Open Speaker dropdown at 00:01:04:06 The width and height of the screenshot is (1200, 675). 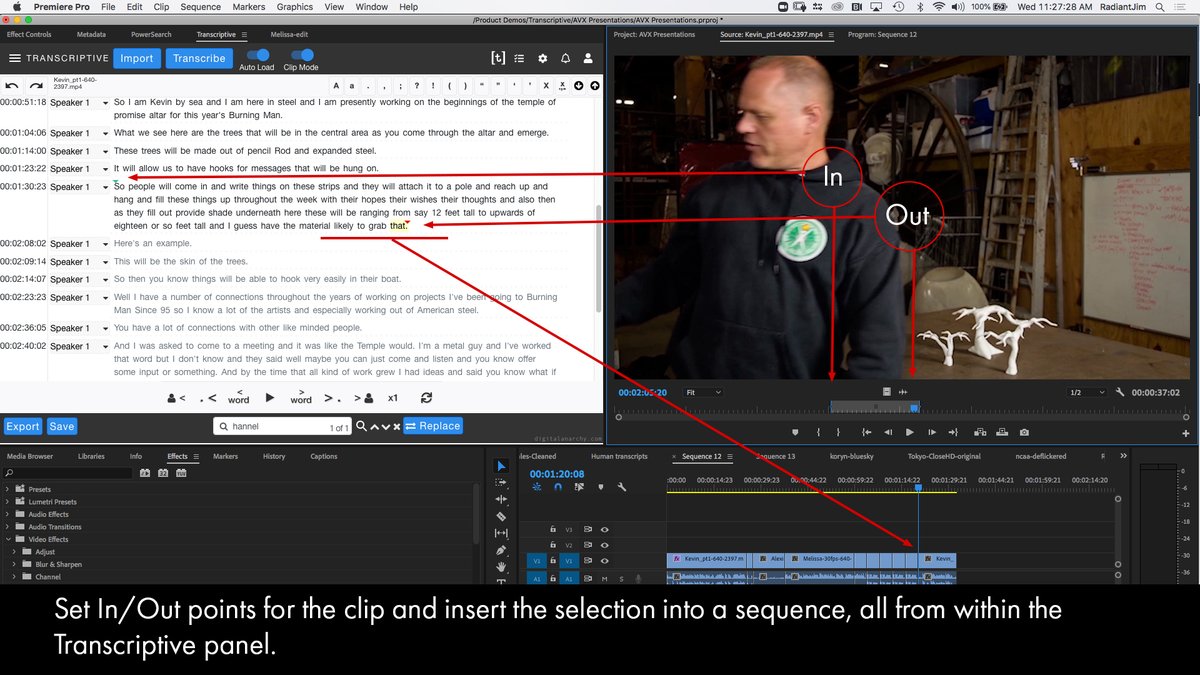coord(80,133)
